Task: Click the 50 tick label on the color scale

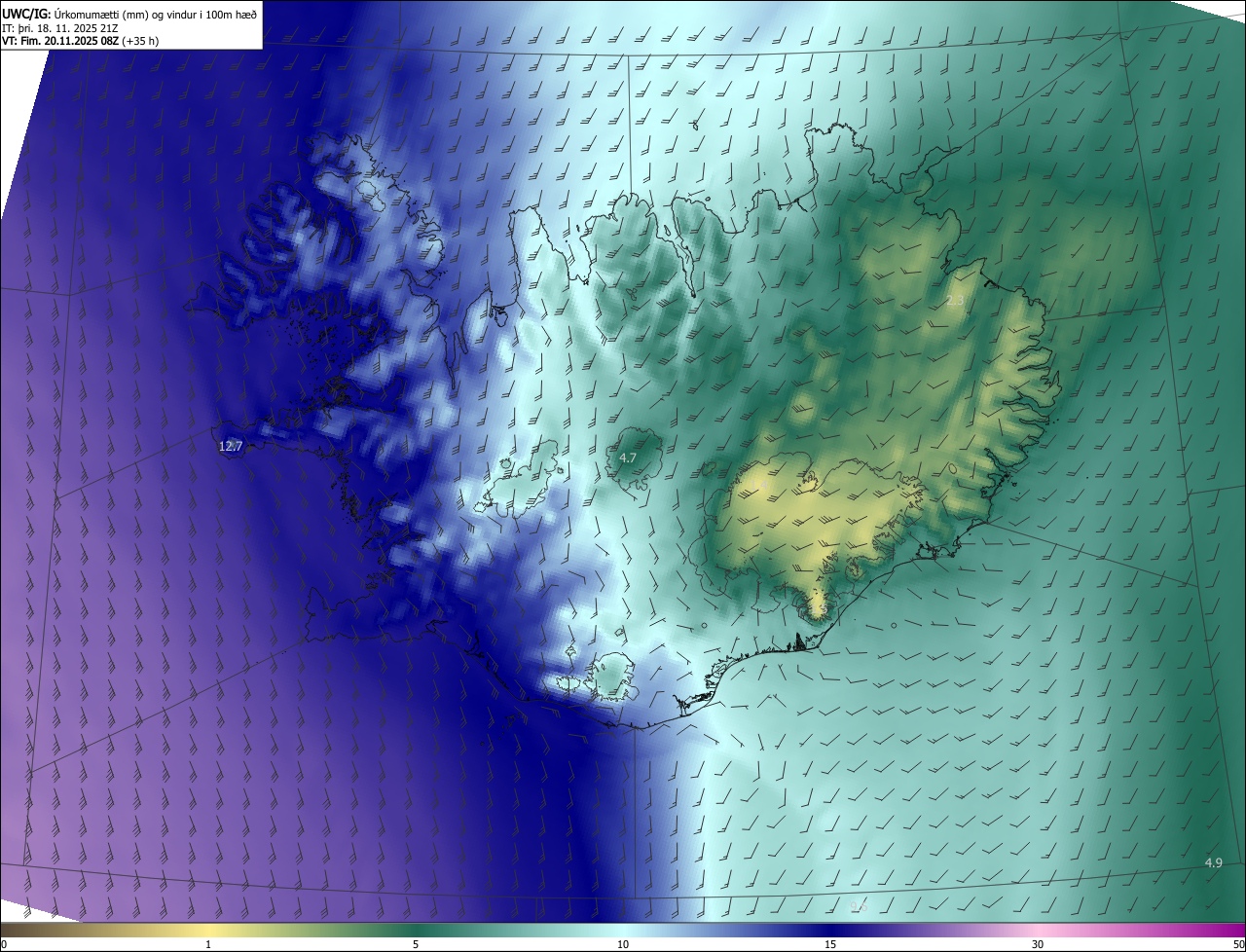Action: coord(1238,944)
